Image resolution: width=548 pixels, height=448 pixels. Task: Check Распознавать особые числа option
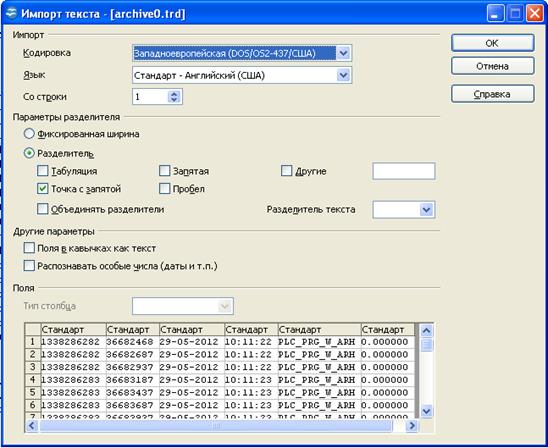point(29,266)
